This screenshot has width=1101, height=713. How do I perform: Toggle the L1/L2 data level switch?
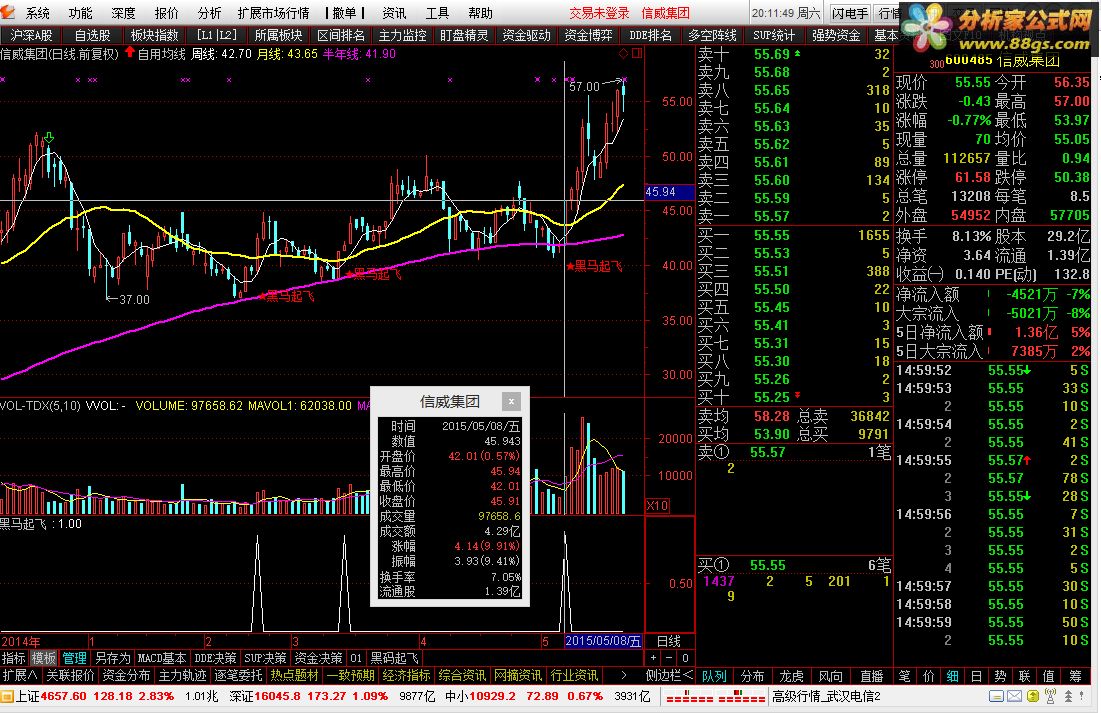pyautogui.click(x=216, y=35)
